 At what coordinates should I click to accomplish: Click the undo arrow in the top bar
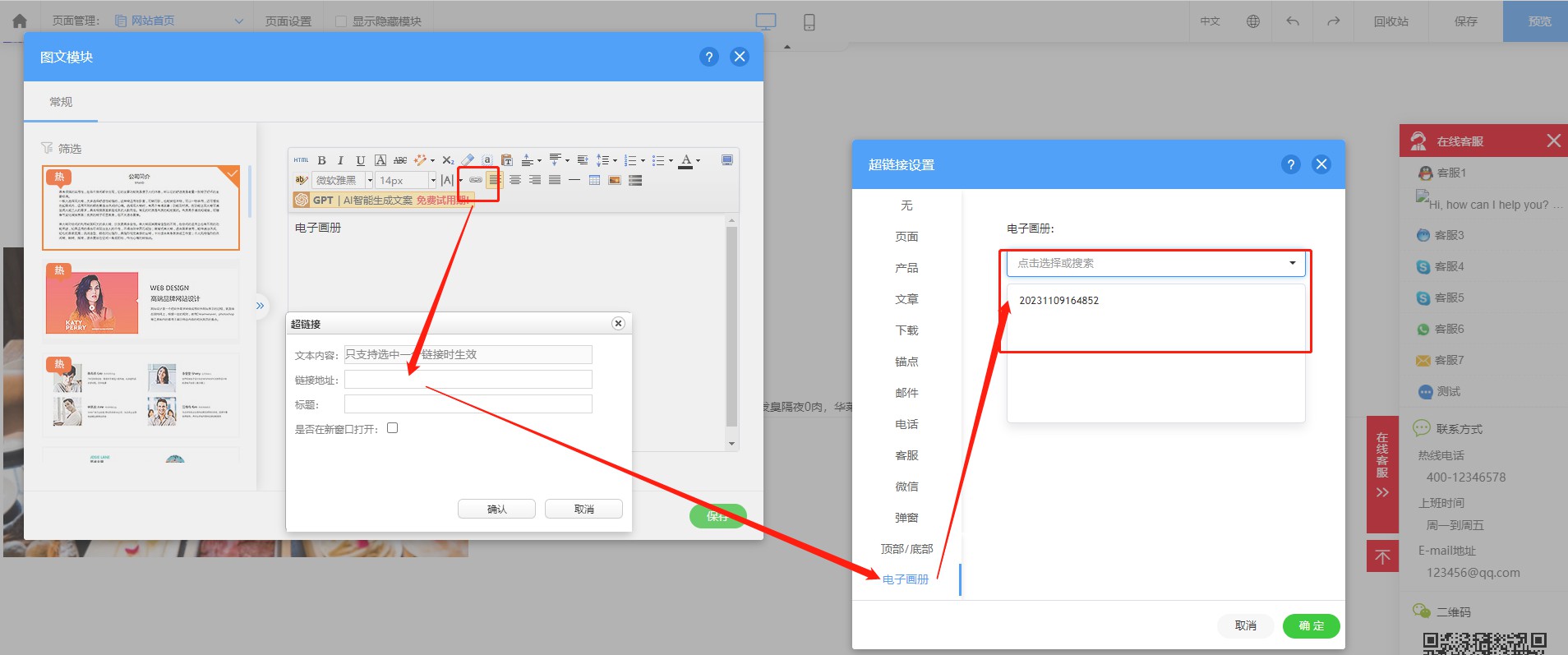click(x=1293, y=21)
